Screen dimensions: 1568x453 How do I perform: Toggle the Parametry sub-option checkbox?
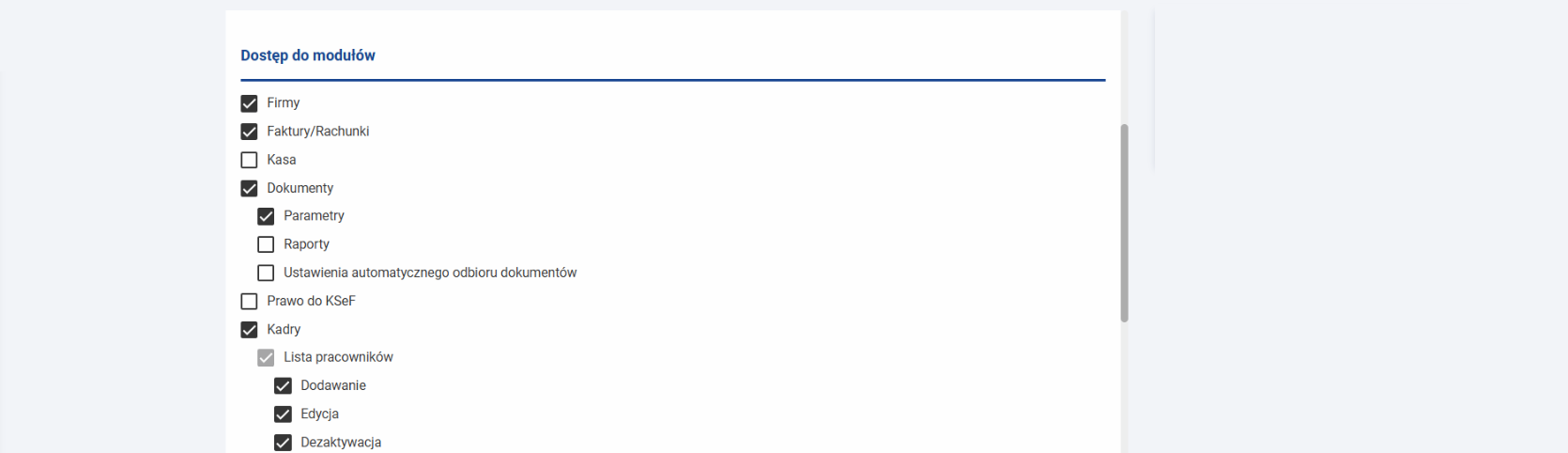[x=266, y=216]
